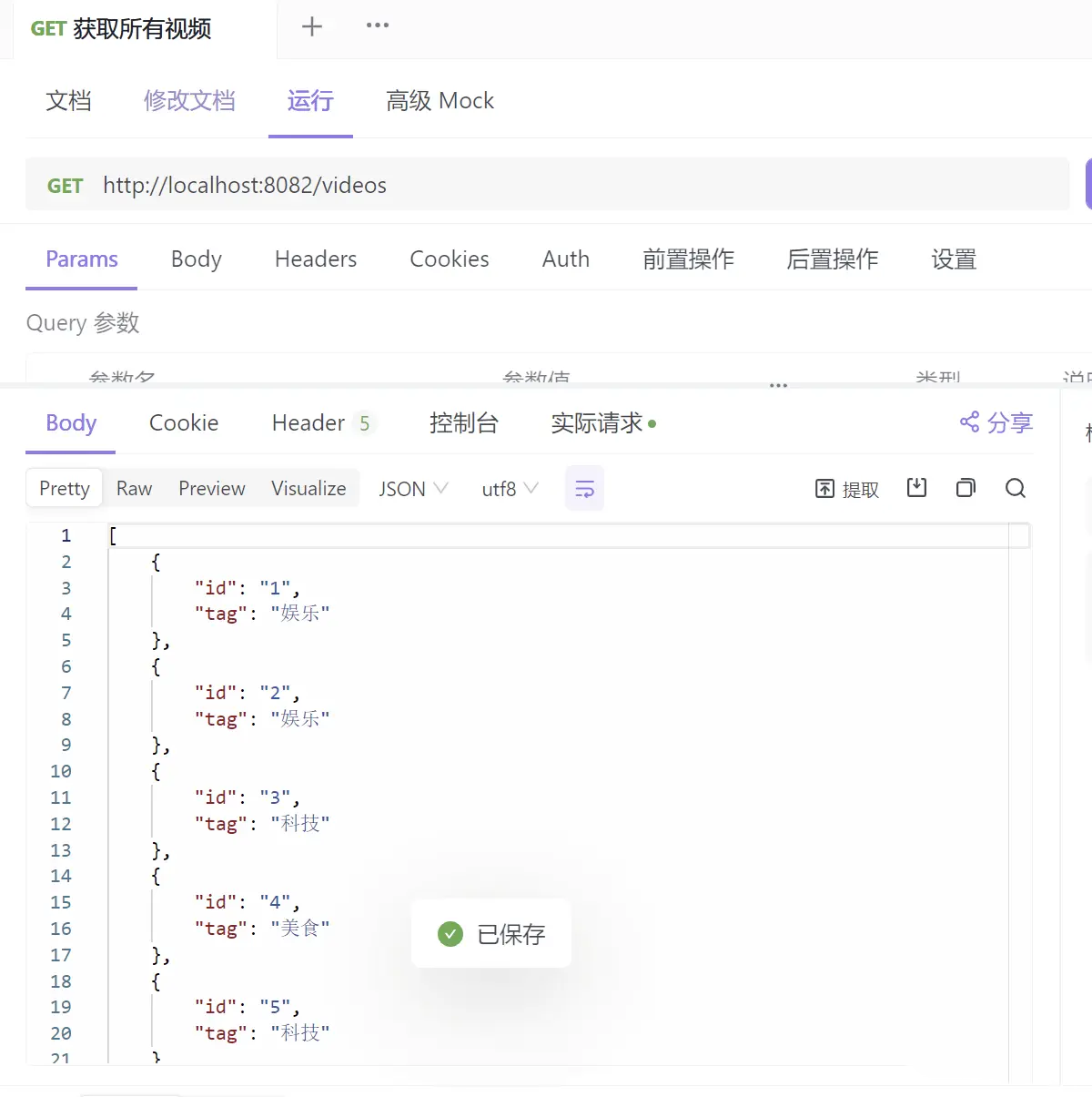Image resolution: width=1092 pixels, height=1097 pixels.
Task: Click line number 10 in the gutter
Action: [60, 771]
